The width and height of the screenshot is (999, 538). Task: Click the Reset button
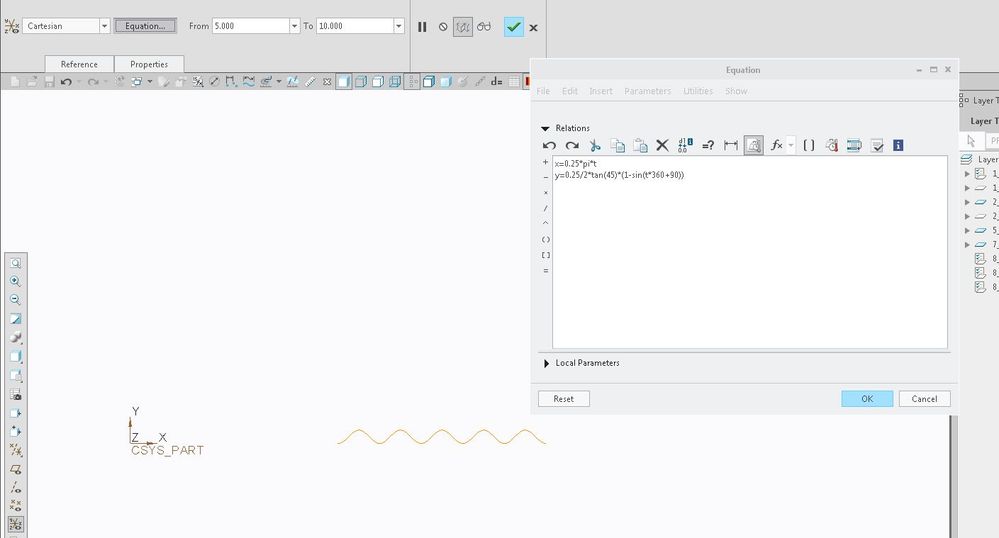coord(564,398)
